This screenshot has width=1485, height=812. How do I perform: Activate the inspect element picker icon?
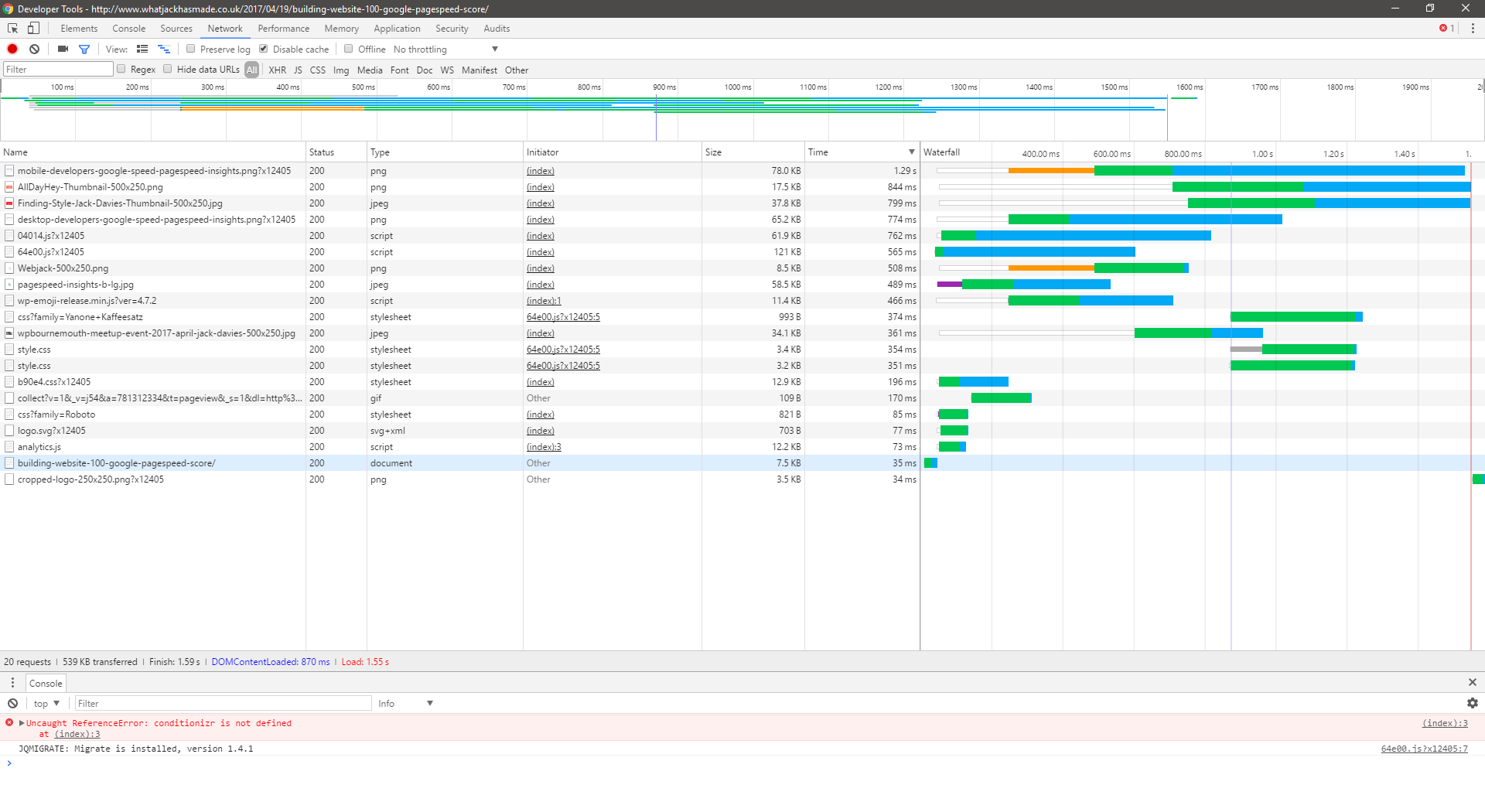point(13,29)
